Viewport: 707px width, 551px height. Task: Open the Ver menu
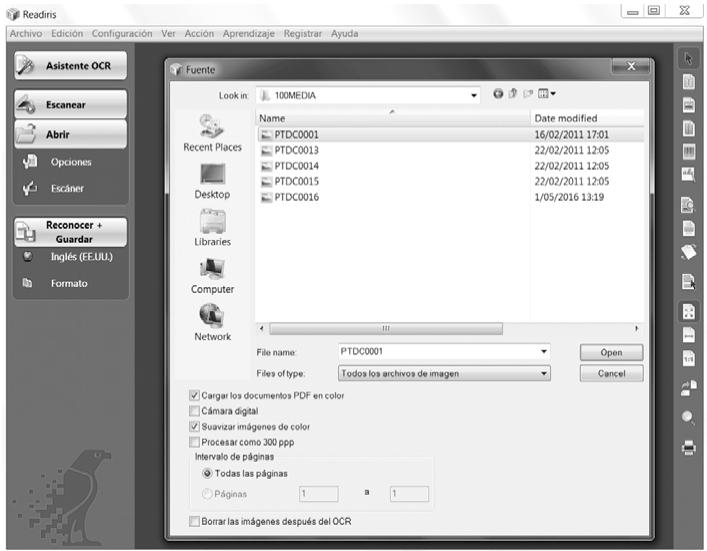point(169,34)
